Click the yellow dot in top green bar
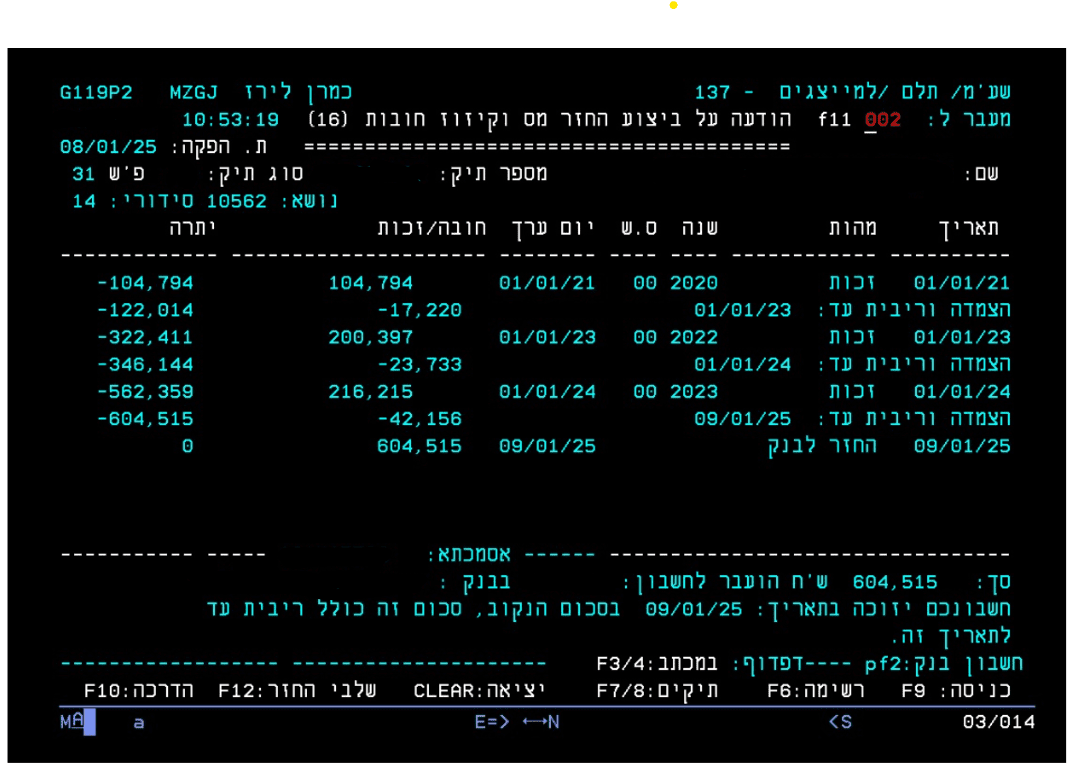1072x764 pixels. point(673,6)
